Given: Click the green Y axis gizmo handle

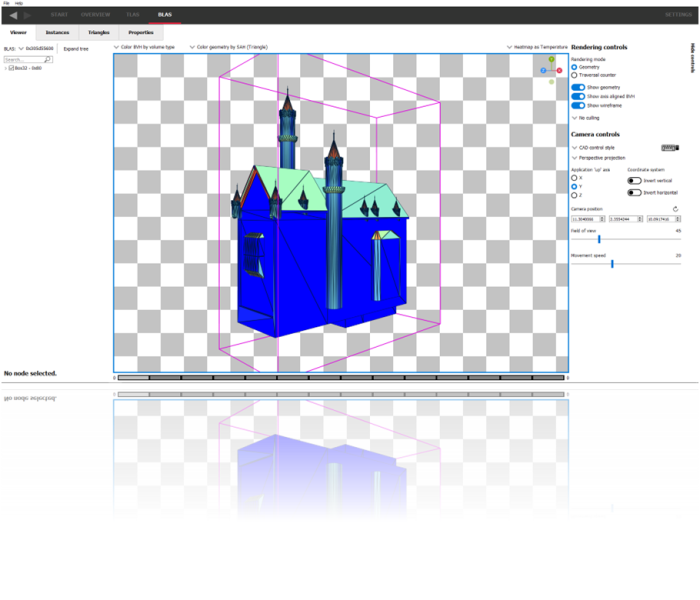Looking at the screenshot, I should point(551,60).
